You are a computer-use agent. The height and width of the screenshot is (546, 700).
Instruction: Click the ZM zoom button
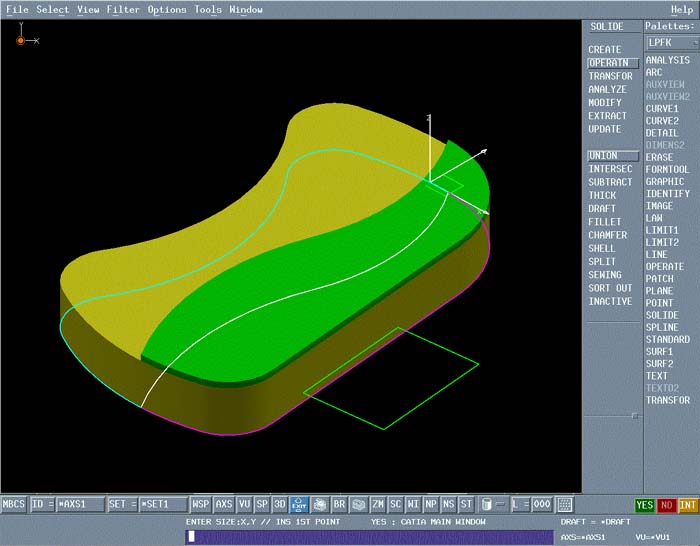point(378,505)
